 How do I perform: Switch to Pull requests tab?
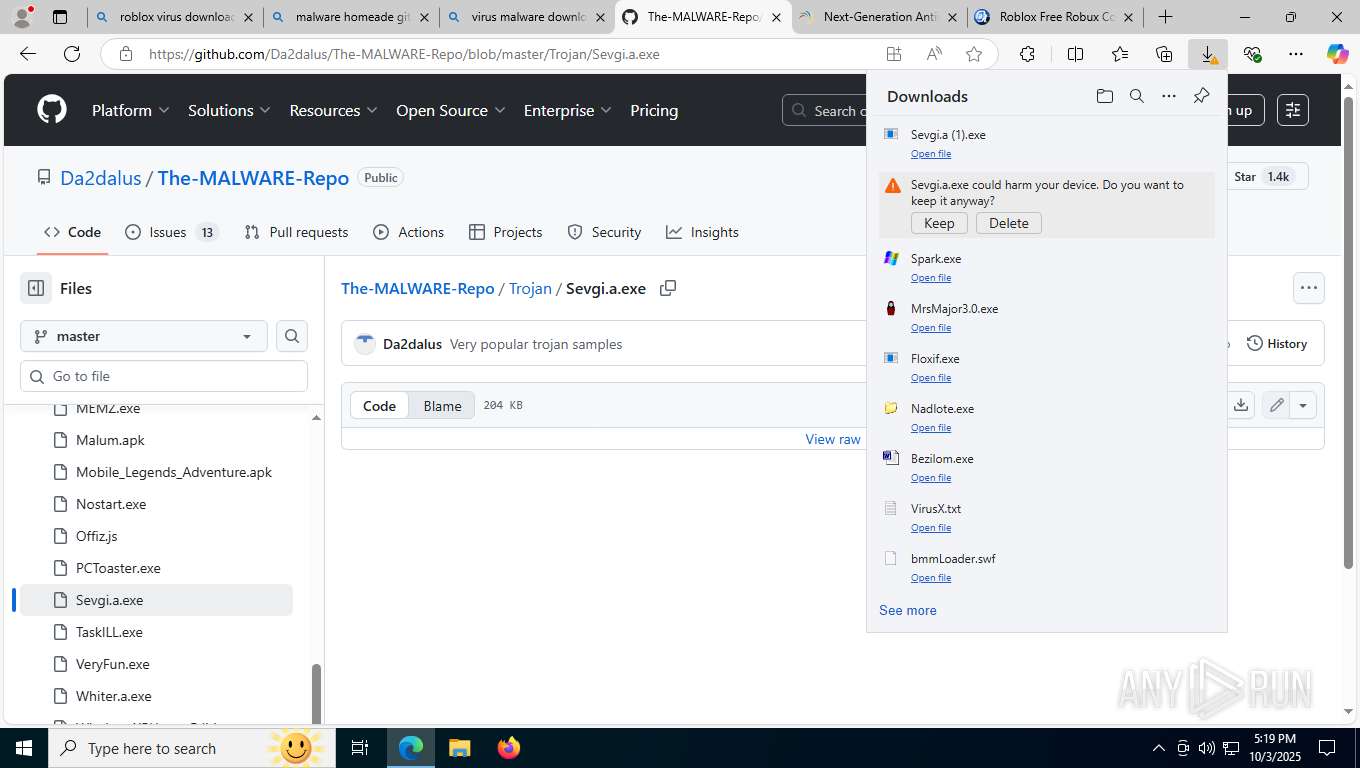tap(296, 232)
